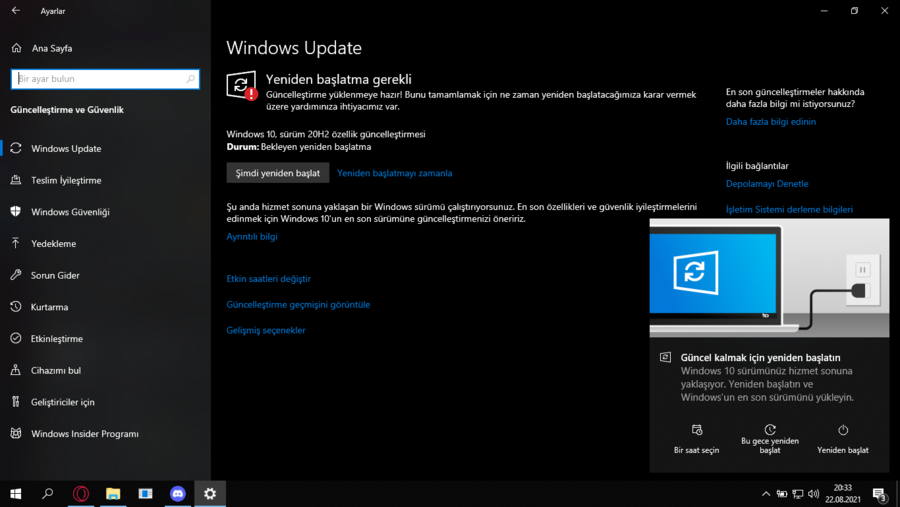Image resolution: width=900 pixels, height=507 pixels.
Task: Select Bu gece yeniden başlat option
Action: [x=770, y=439]
